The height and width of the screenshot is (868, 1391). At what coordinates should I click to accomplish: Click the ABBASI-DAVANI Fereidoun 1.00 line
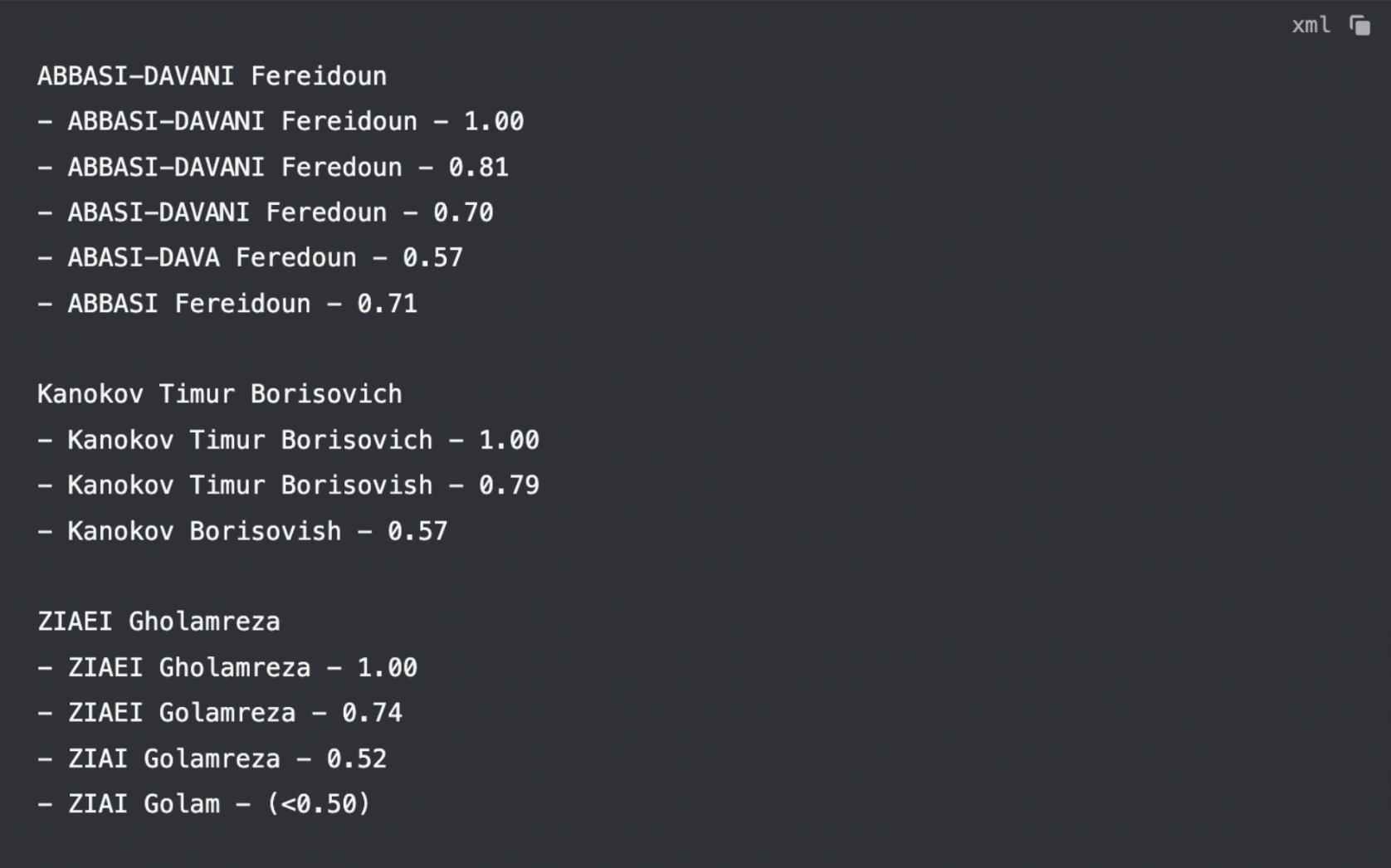tap(281, 121)
